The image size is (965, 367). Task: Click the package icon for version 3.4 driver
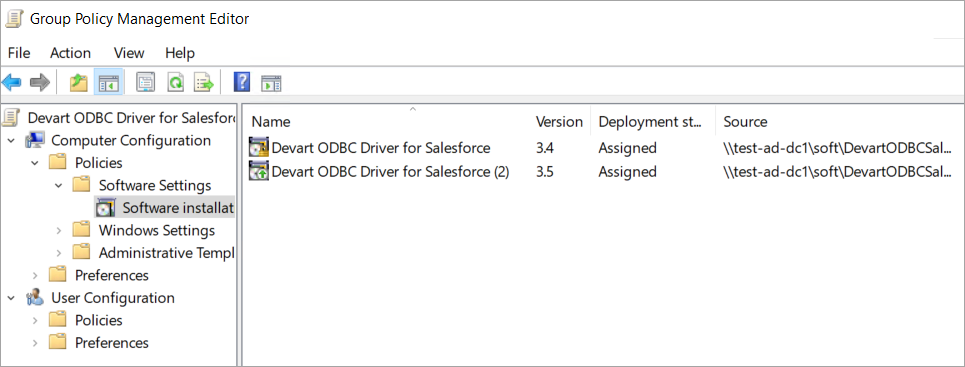tap(259, 148)
